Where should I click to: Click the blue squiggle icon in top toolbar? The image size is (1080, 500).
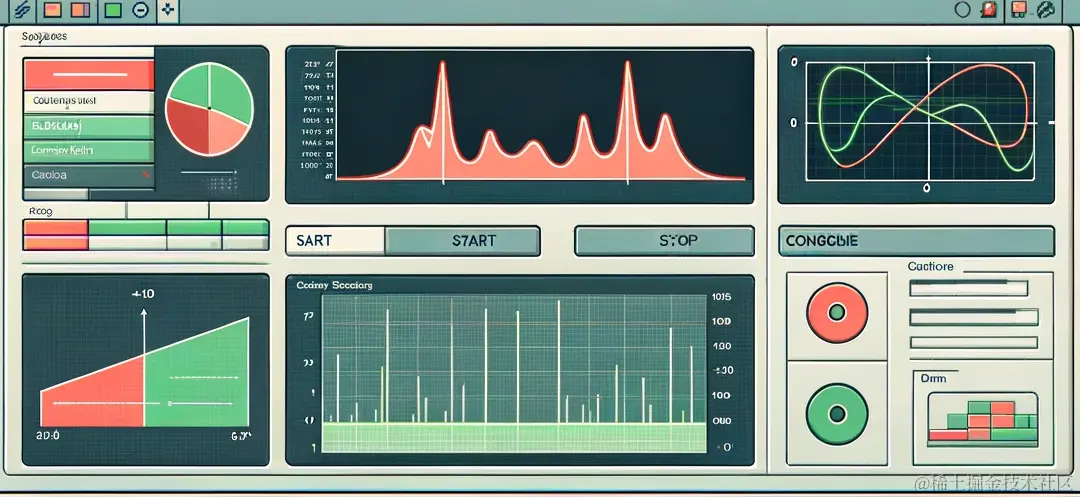21,10
